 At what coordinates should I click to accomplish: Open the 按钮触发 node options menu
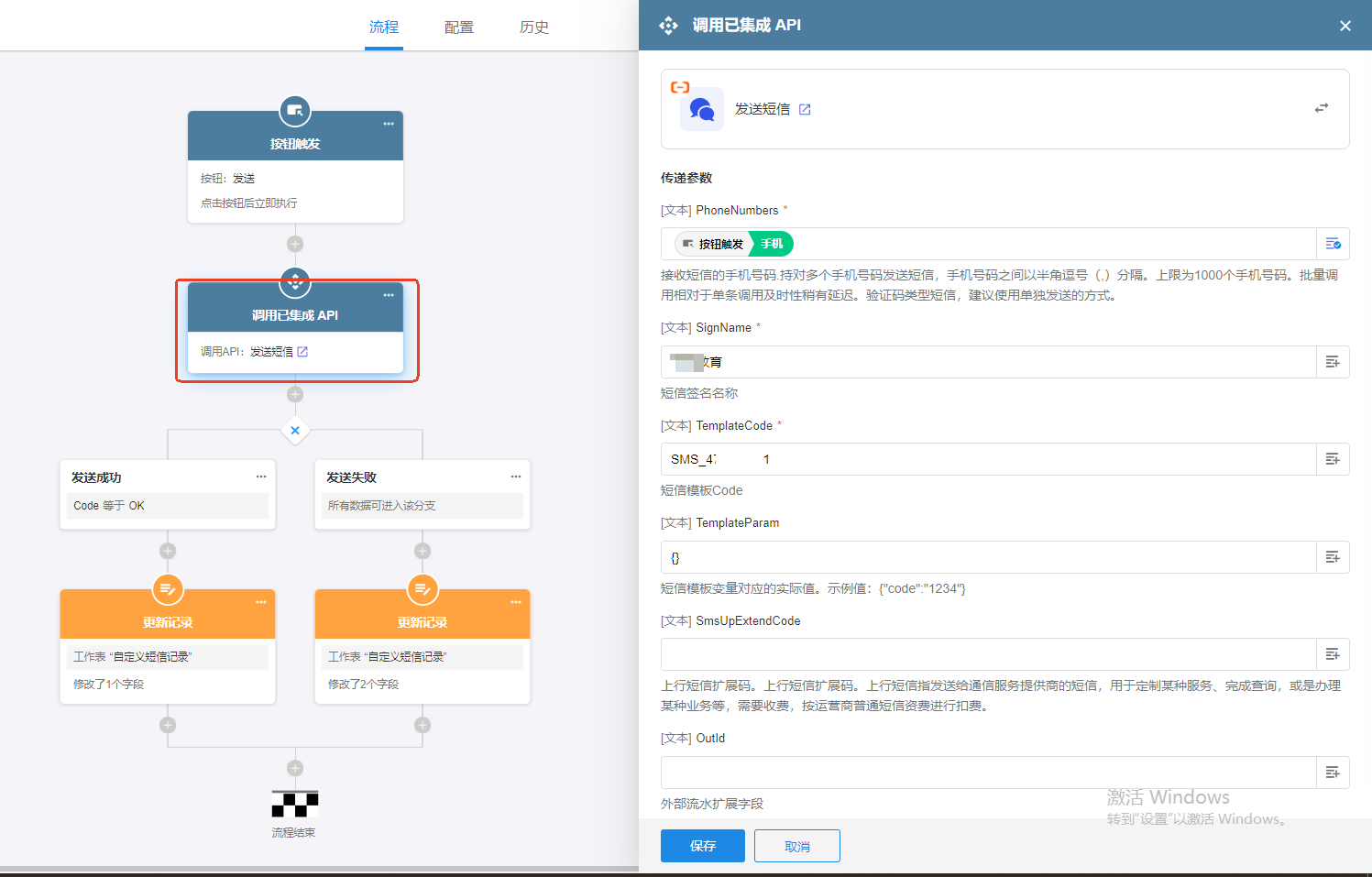tap(389, 124)
